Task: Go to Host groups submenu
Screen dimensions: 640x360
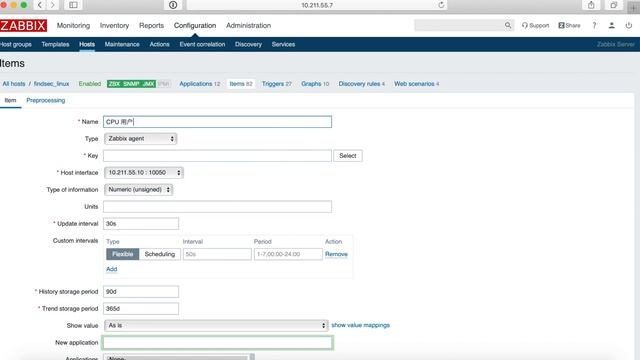Action: 16,44
